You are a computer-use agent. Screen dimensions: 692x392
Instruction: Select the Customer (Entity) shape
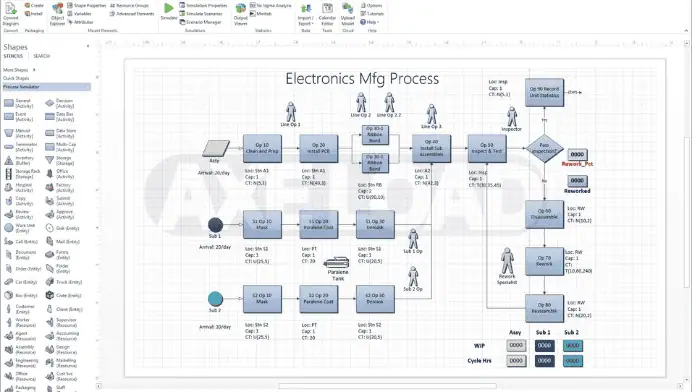[19, 309]
